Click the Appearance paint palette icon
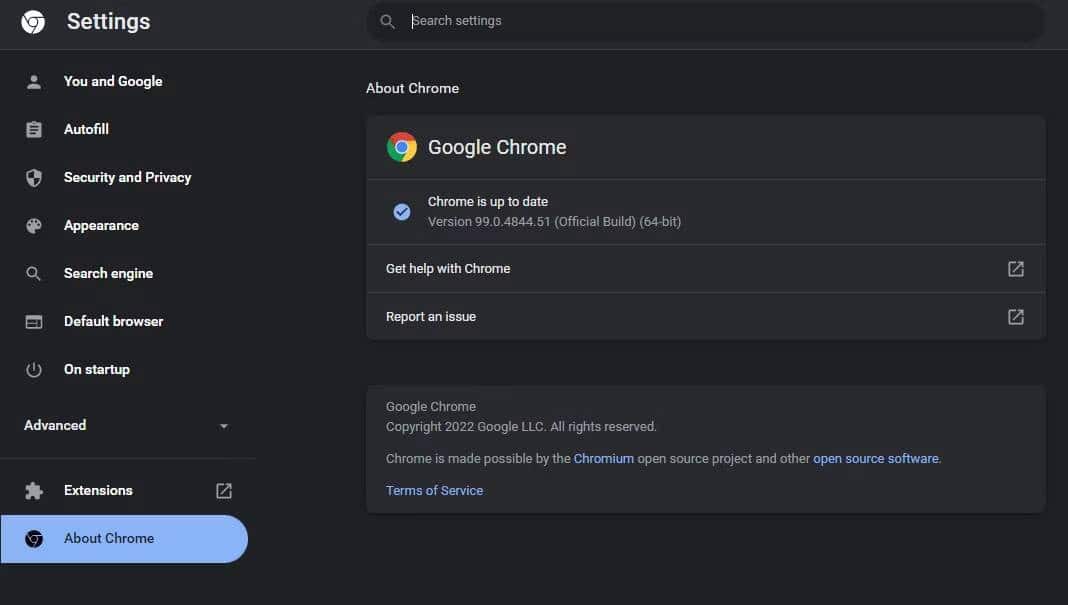 pyautogui.click(x=34, y=225)
